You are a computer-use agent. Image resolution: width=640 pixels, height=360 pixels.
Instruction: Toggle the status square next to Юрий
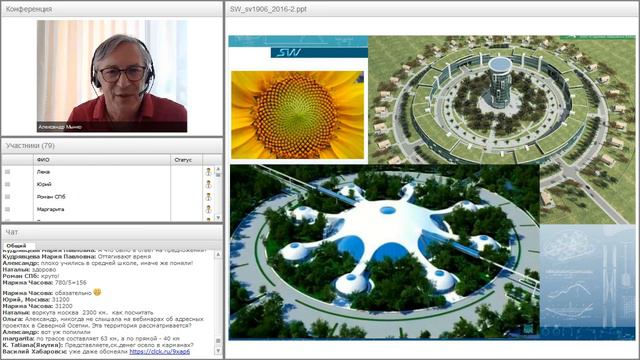(x=7, y=184)
